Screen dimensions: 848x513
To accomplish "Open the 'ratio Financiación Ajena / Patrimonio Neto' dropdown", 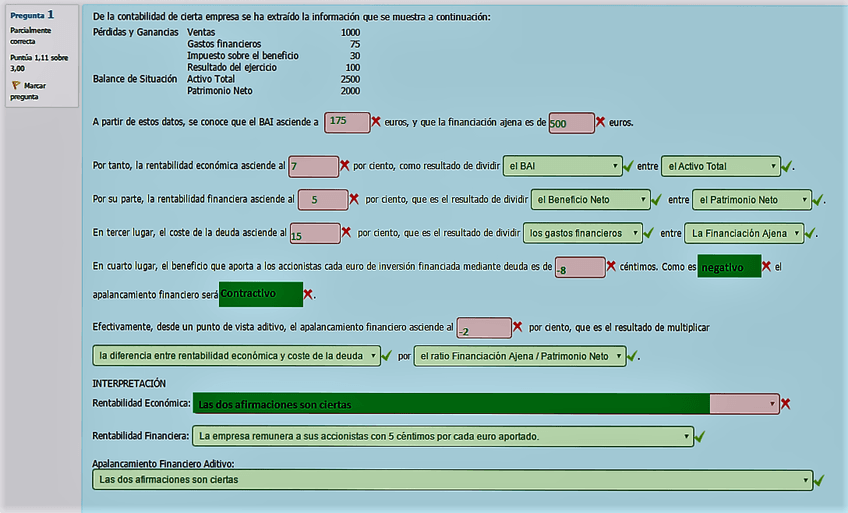I will pos(519,356).
